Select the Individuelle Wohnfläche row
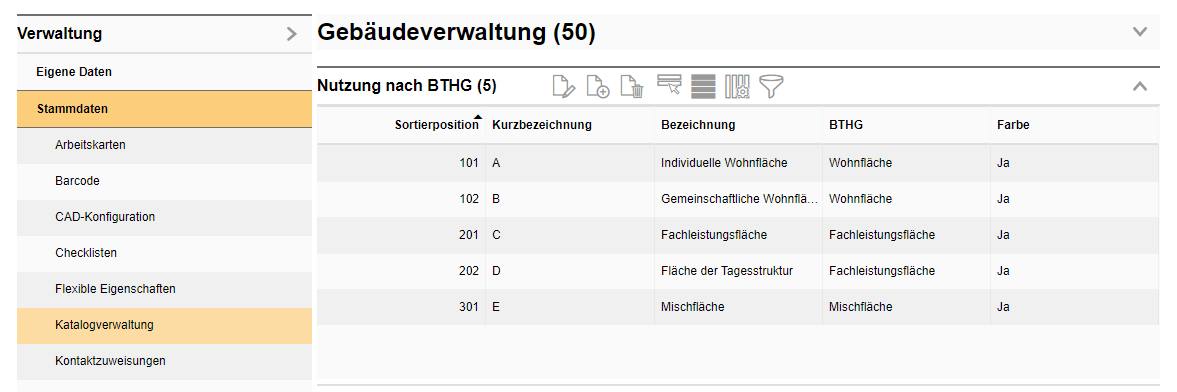This screenshot has width=1177, height=392. [738, 163]
